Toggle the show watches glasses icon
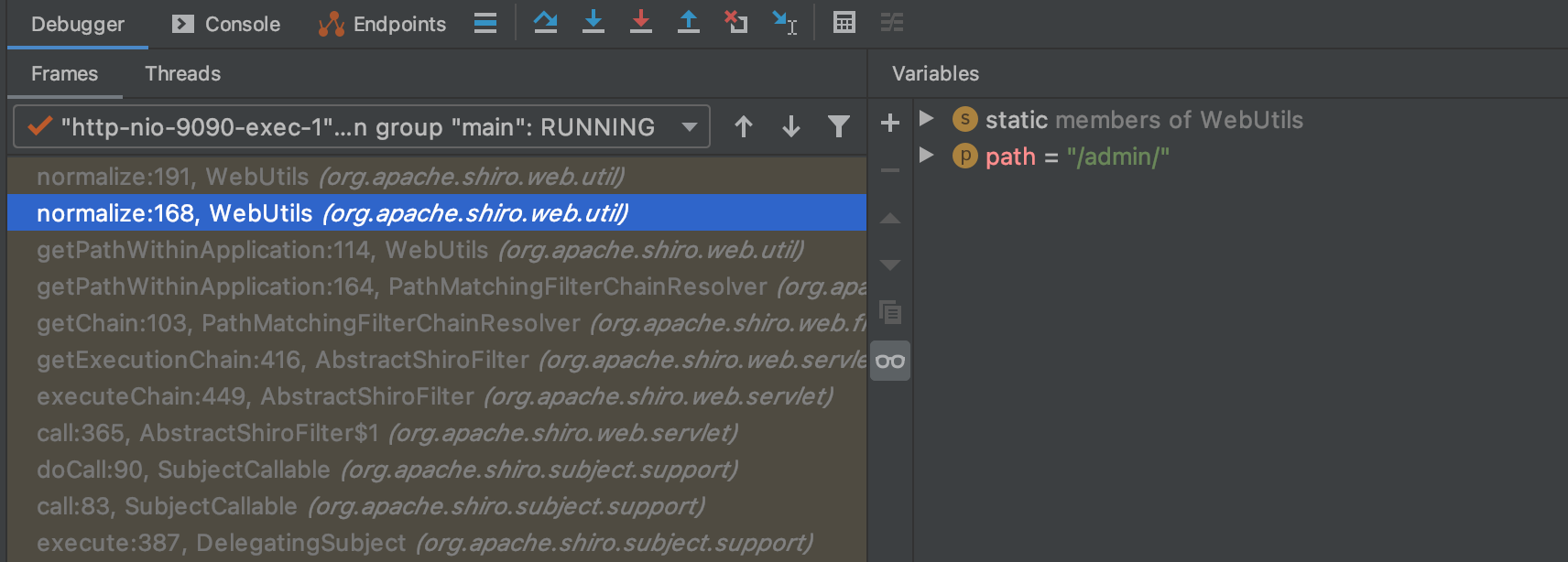The image size is (1568, 562). (x=890, y=361)
